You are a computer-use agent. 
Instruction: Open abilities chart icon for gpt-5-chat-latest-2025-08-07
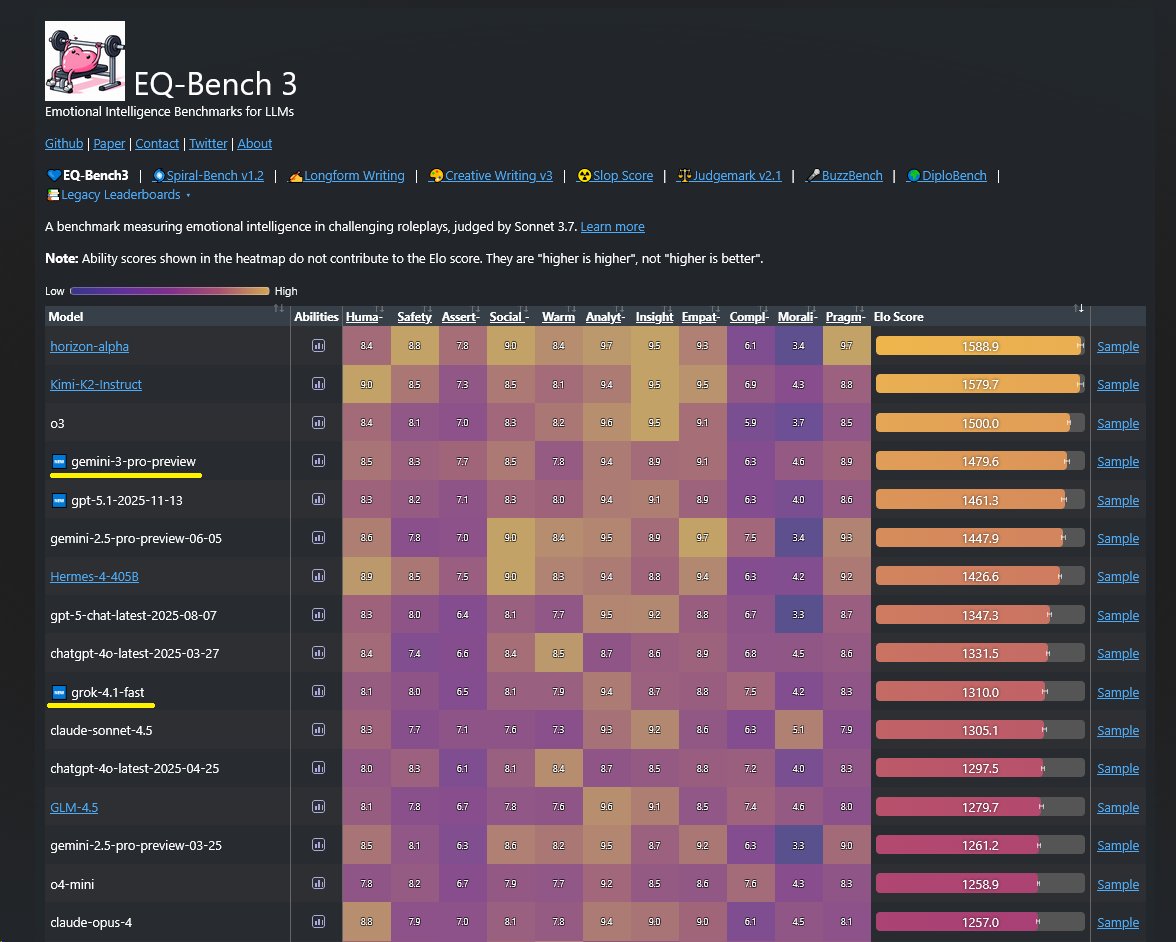pos(318,614)
